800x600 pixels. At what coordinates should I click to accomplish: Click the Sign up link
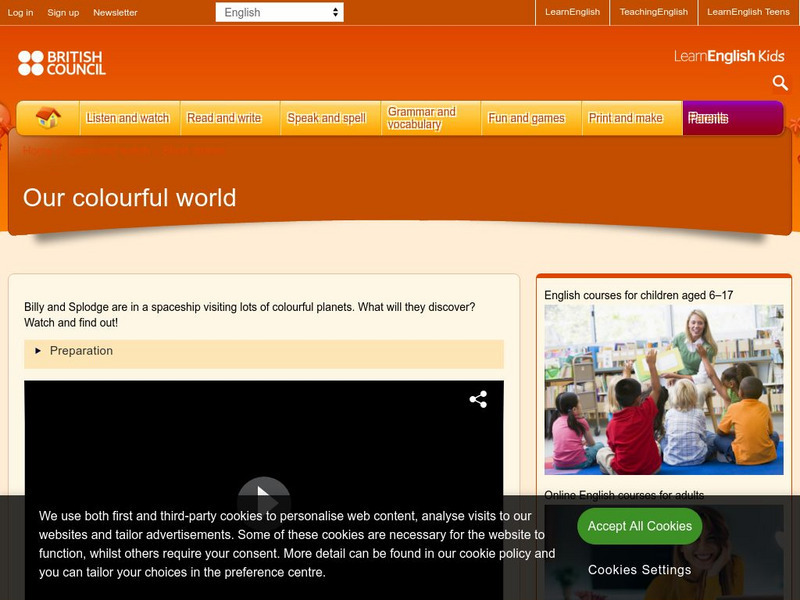[x=63, y=13]
